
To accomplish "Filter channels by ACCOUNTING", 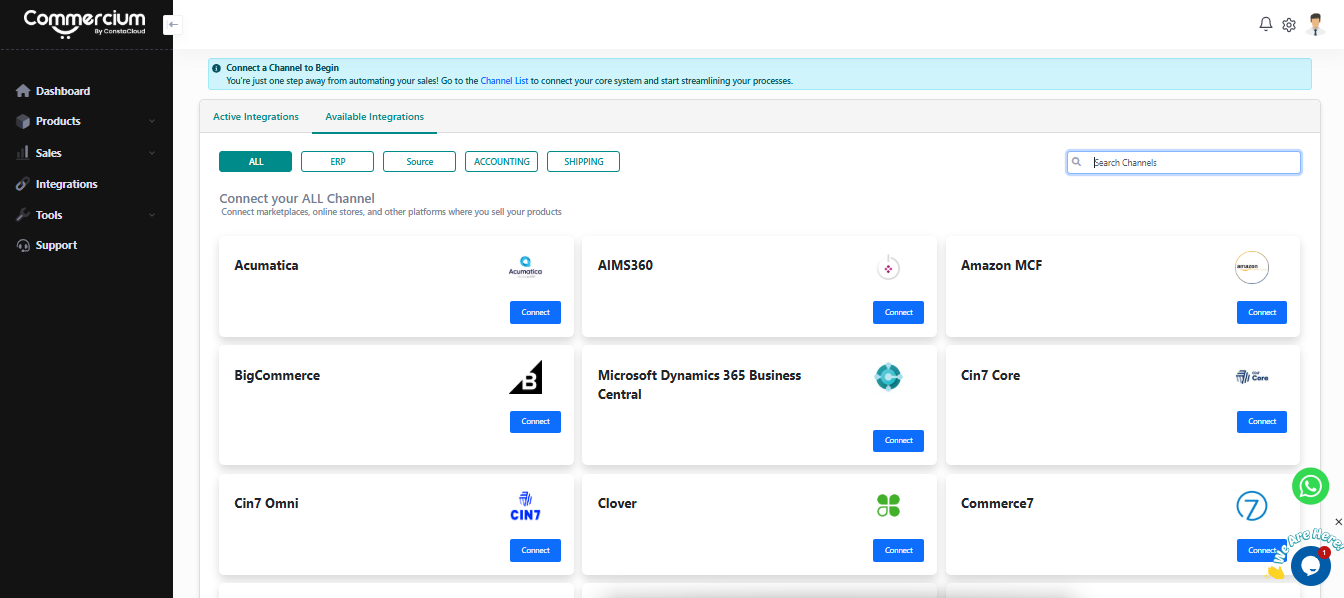I will (502, 161).
